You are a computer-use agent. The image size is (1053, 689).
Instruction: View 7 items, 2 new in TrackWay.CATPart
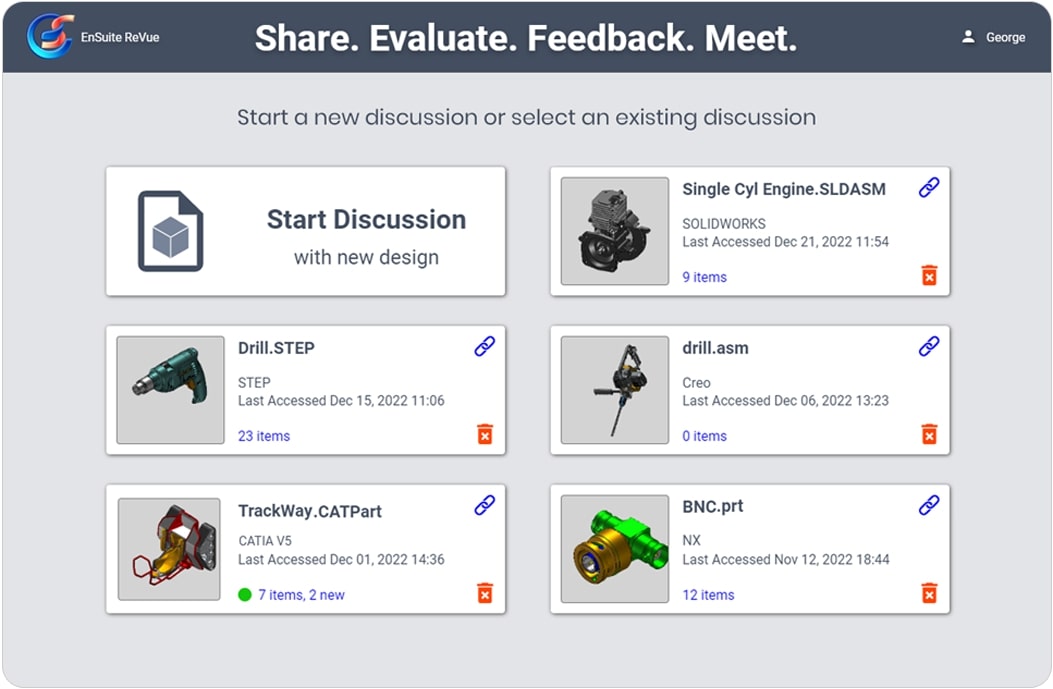pyautogui.click(x=301, y=595)
